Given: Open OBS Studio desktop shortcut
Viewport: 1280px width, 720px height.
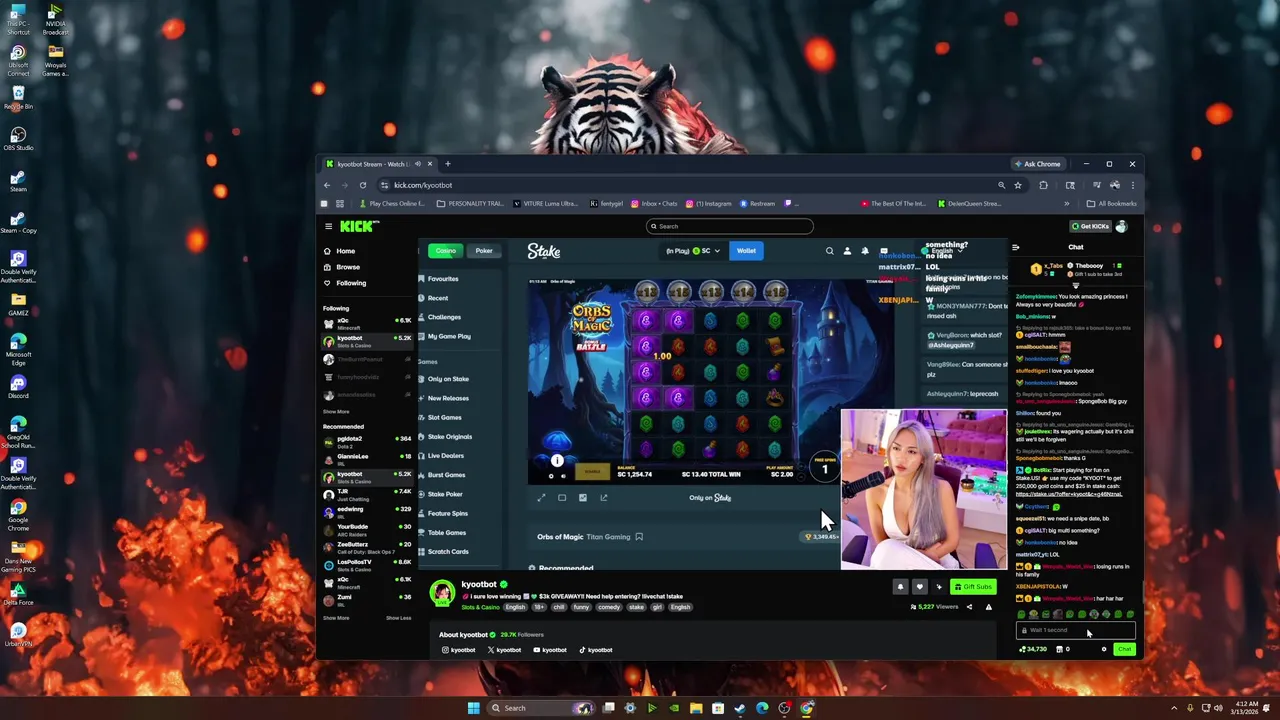Looking at the screenshot, I should (x=18, y=139).
